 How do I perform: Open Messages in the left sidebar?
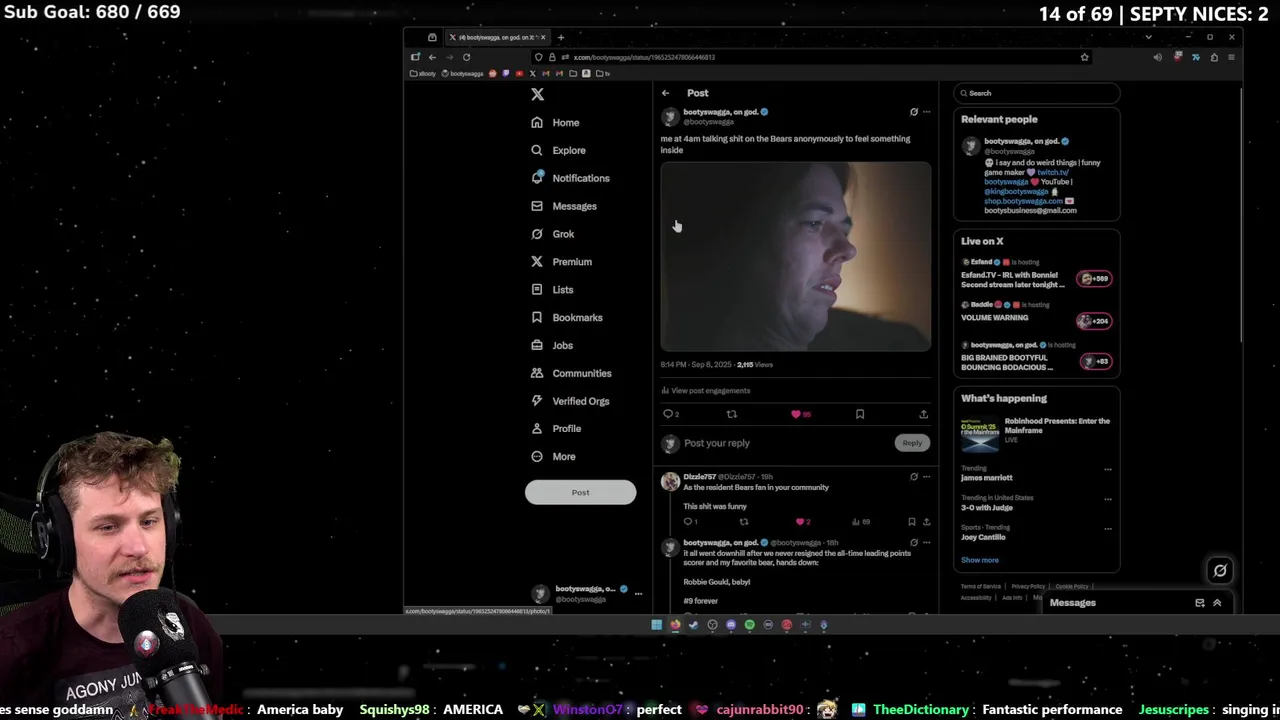tap(564, 206)
